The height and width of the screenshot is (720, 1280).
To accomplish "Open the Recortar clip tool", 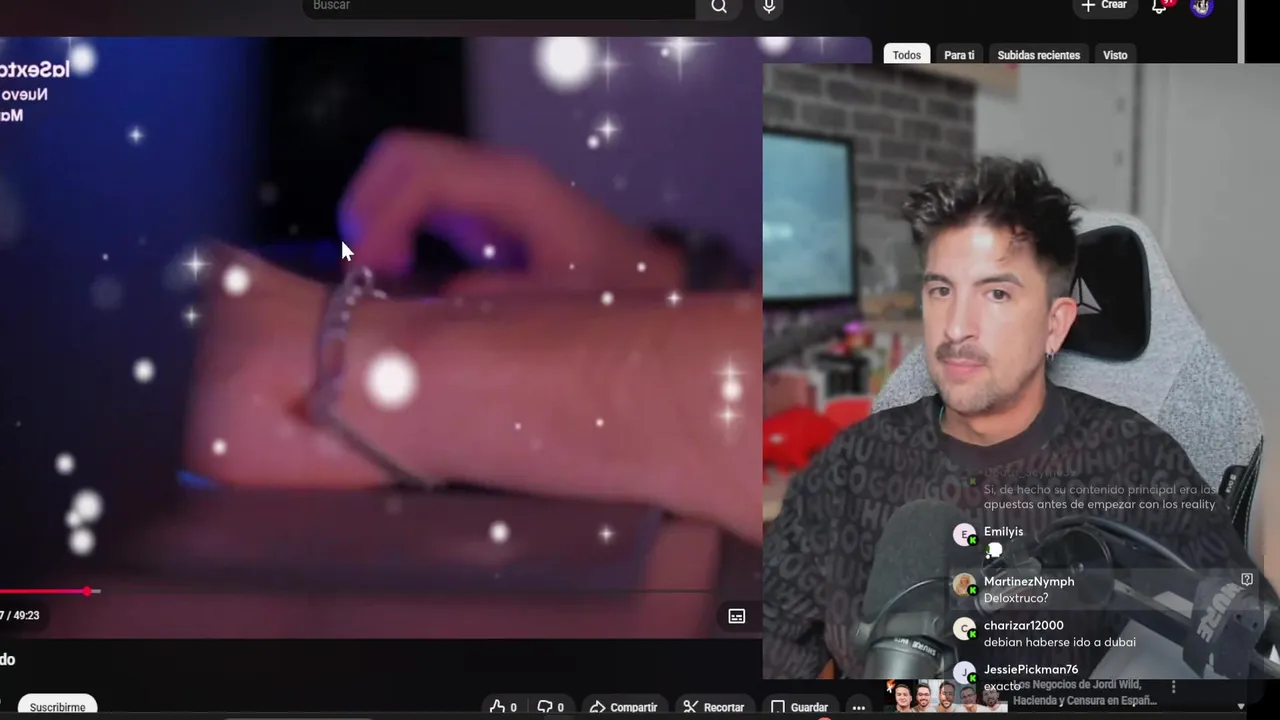I will pos(714,707).
